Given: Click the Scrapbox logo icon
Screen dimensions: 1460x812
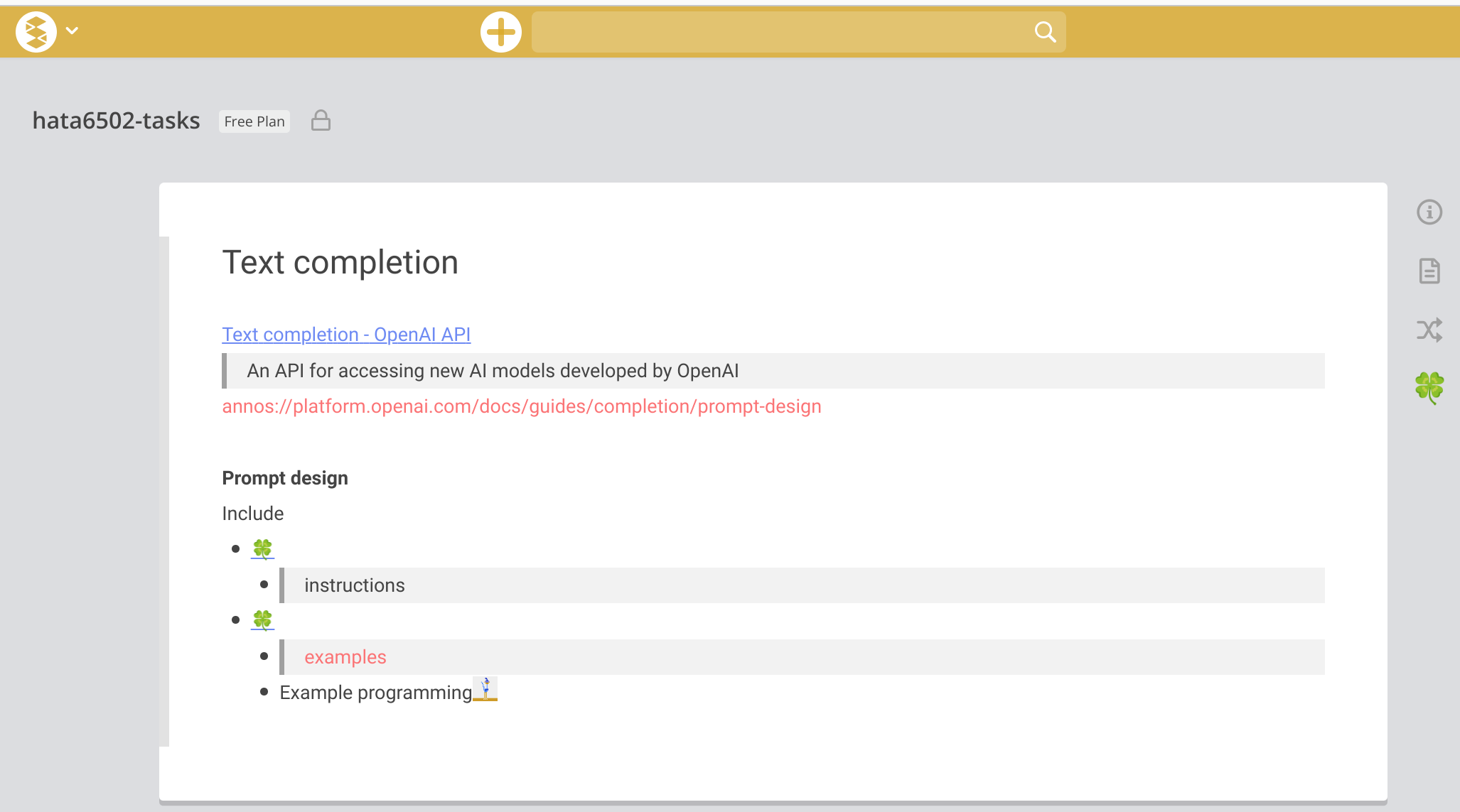Looking at the screenshot, I should pyautogui.click(x=36, y=31).
